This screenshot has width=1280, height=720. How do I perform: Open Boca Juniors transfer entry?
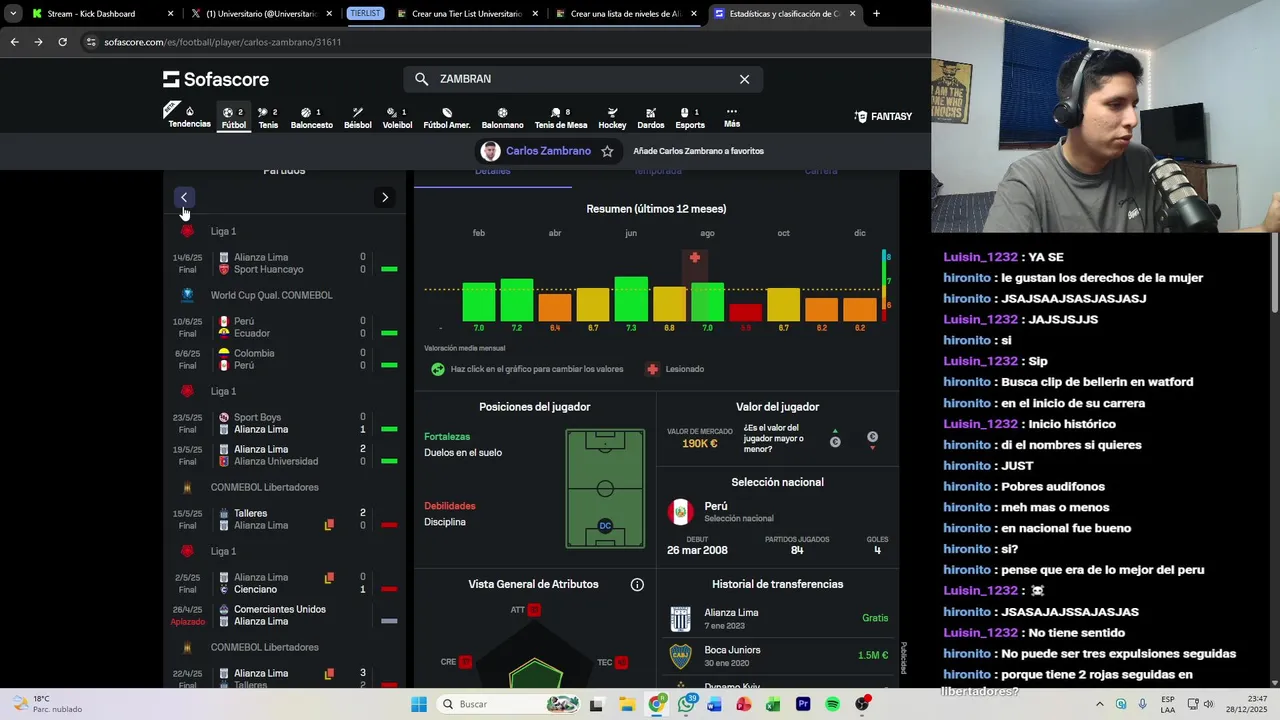(777, 655)
